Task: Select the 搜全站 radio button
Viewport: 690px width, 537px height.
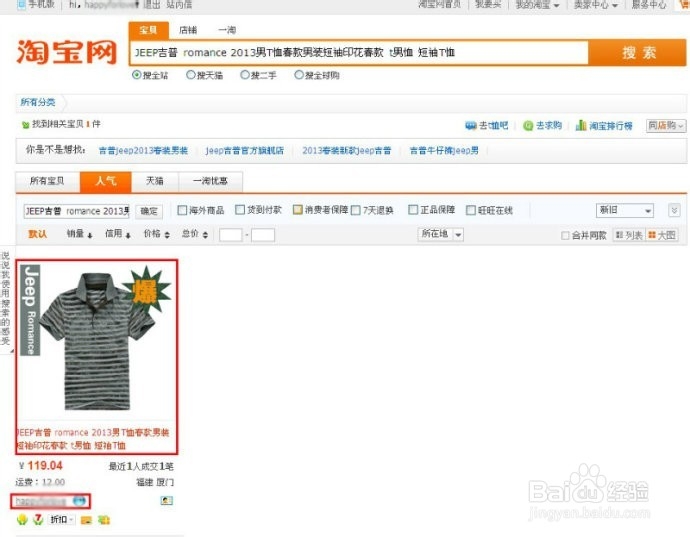Action: click(136, 75)
